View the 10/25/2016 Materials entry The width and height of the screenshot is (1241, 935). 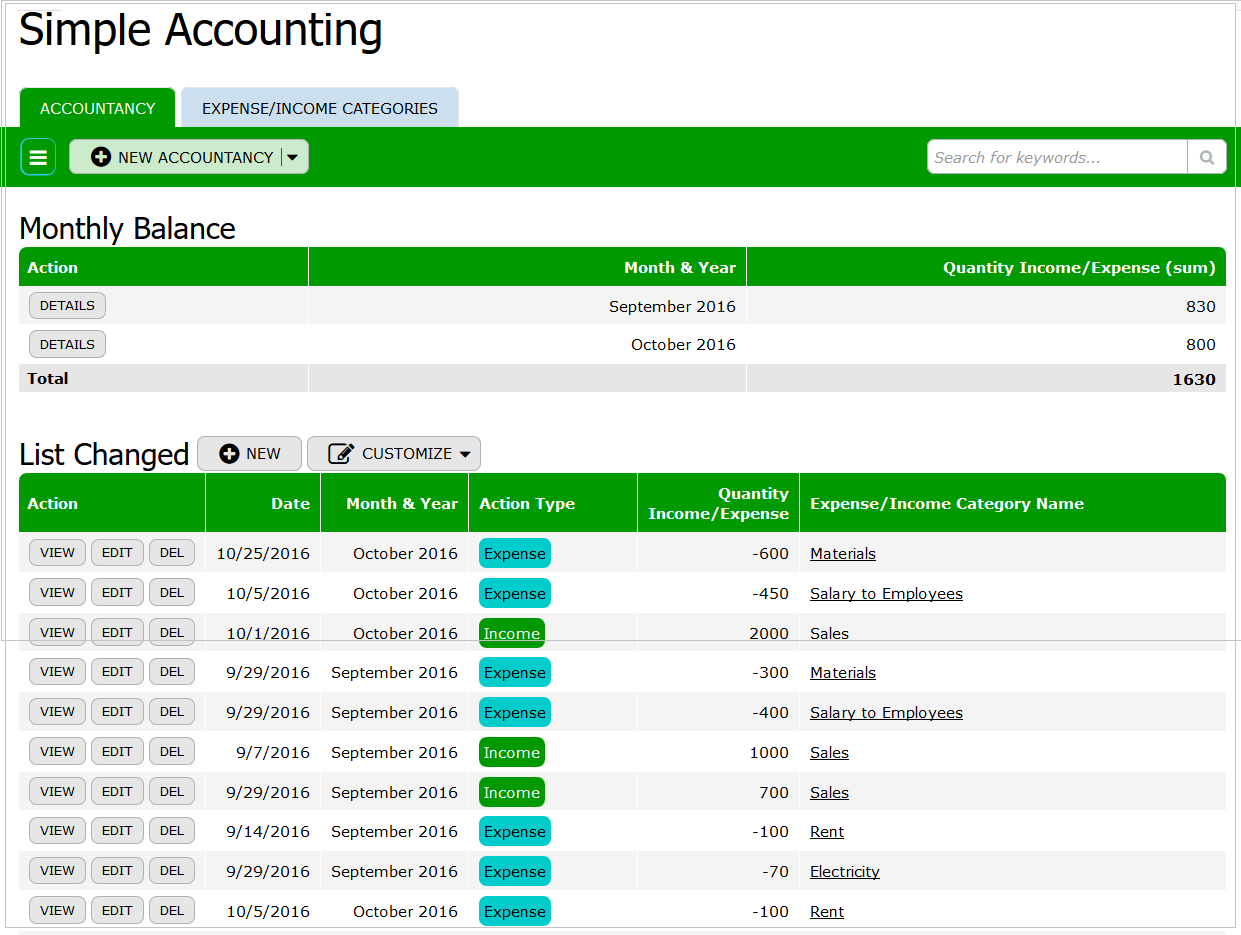click(x=57, y=553)
